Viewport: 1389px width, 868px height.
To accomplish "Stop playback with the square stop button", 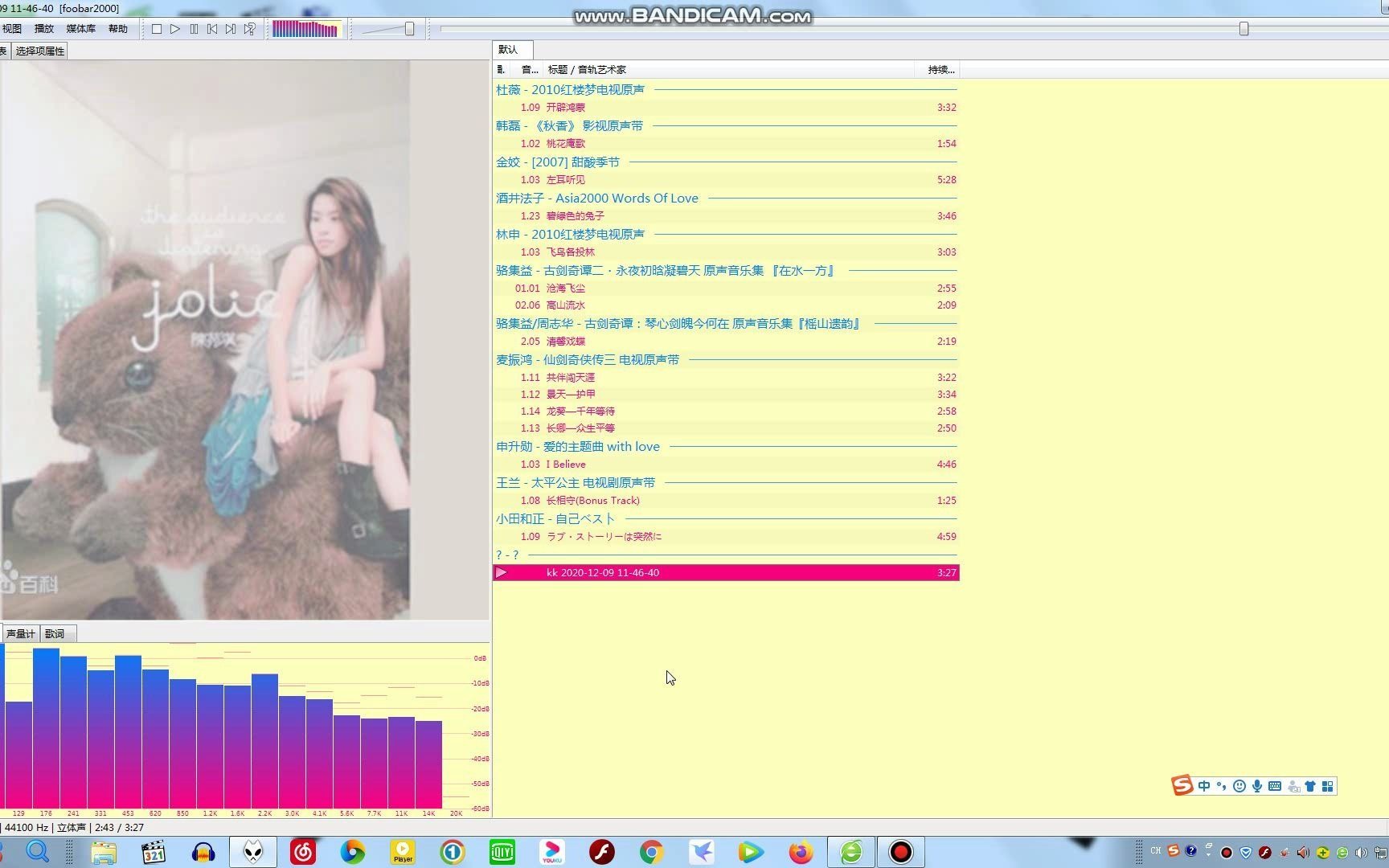I will pyautogui.click(x=157, y=29).
